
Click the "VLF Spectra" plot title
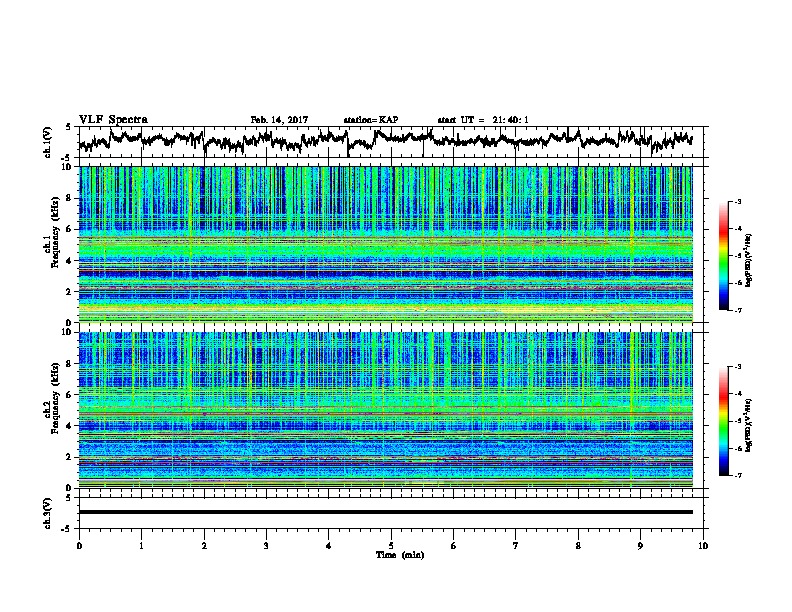tap(113, 120)
